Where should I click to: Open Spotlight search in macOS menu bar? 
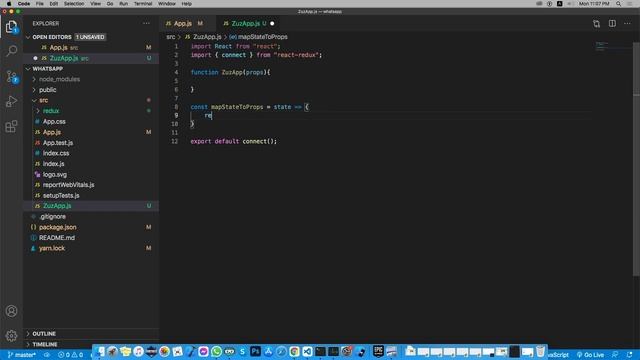[618, 4]
